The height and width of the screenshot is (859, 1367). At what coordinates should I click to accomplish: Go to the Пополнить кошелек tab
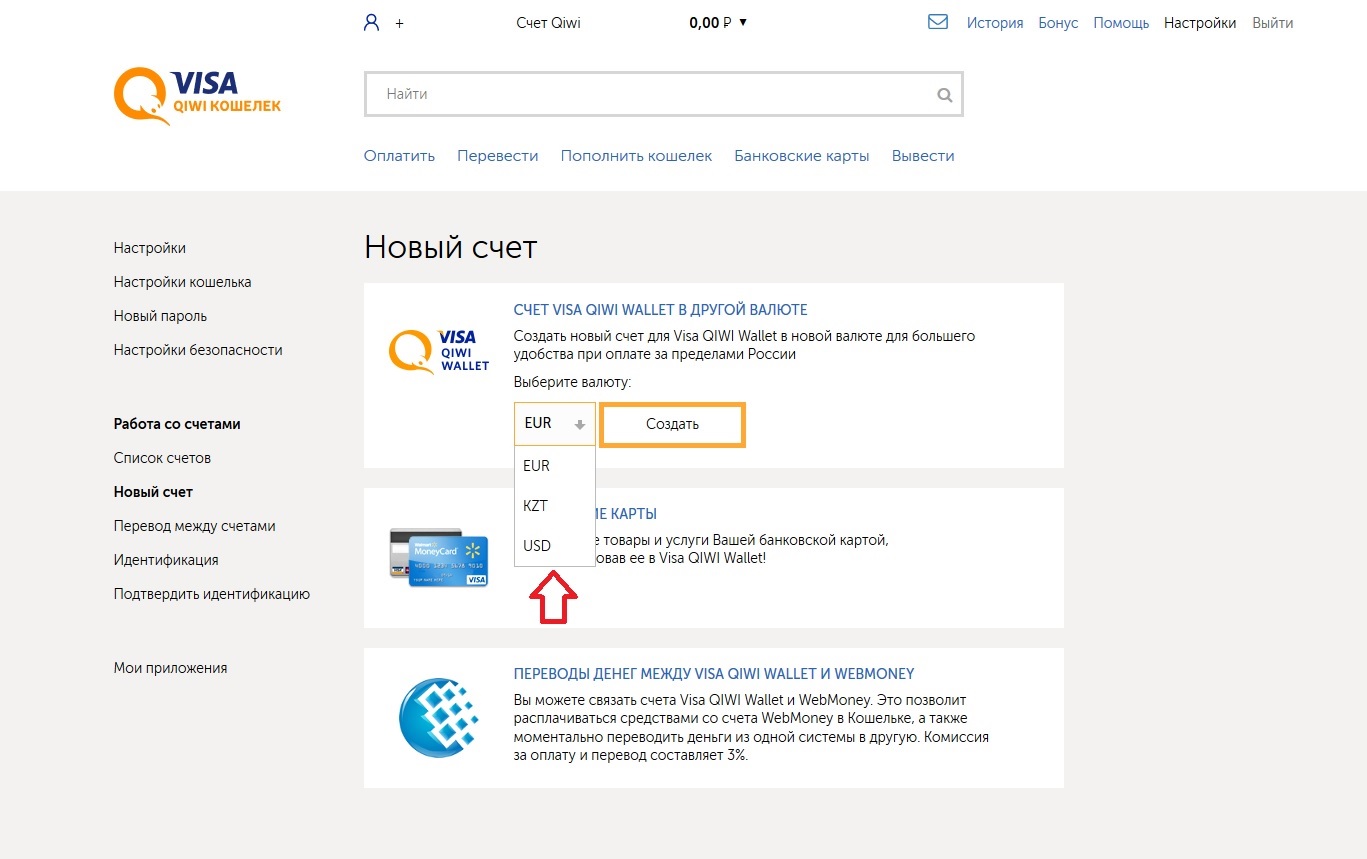click(x=636, y=156)
